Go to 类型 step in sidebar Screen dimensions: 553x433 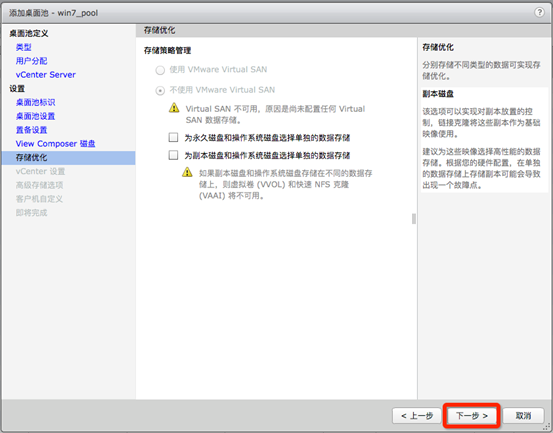tap(24, 47)
